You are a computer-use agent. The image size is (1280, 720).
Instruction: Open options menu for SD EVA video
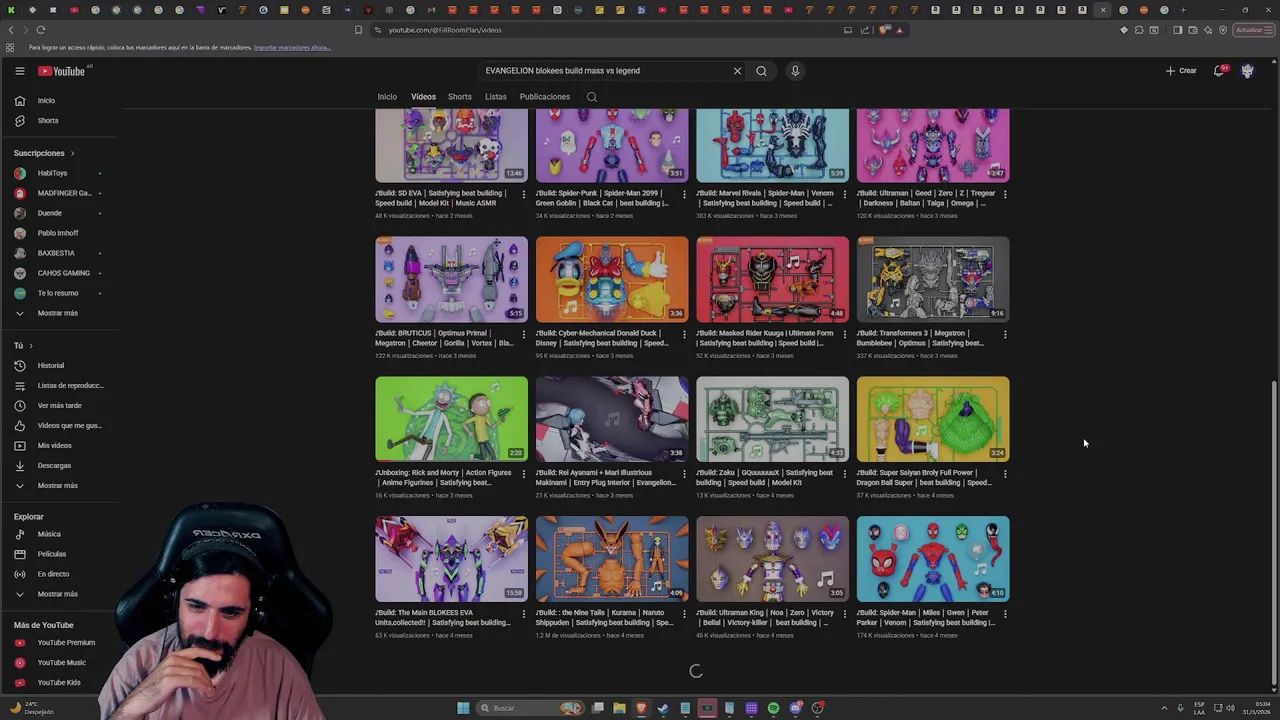523,194
